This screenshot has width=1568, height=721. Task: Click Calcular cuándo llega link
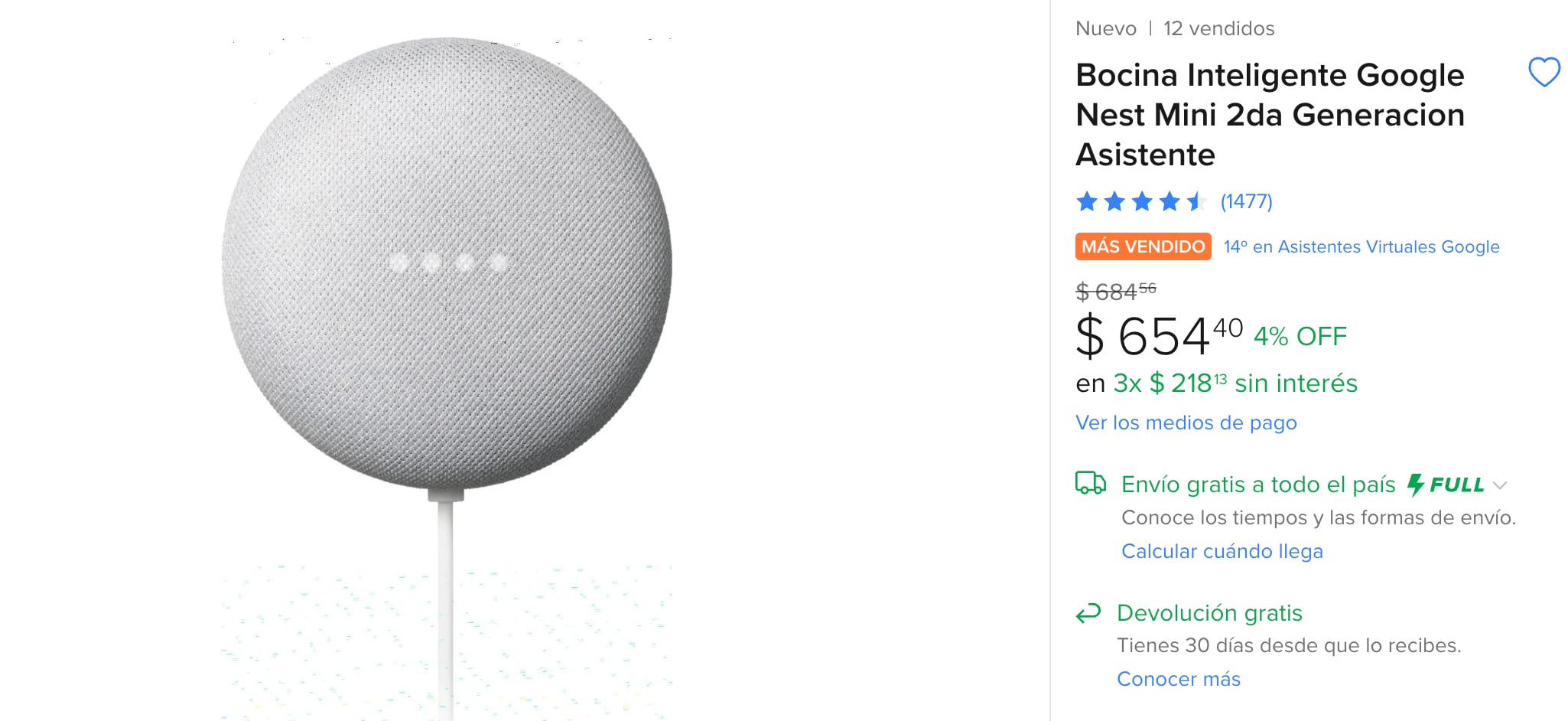click(x=1222, y=551)
